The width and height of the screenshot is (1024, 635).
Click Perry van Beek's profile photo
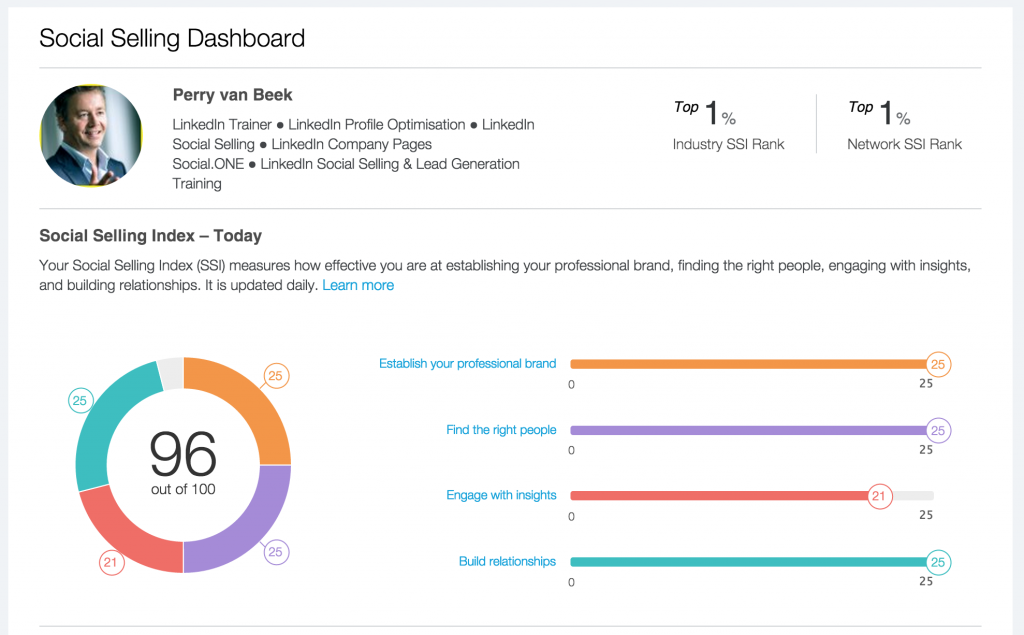point(91,136)
